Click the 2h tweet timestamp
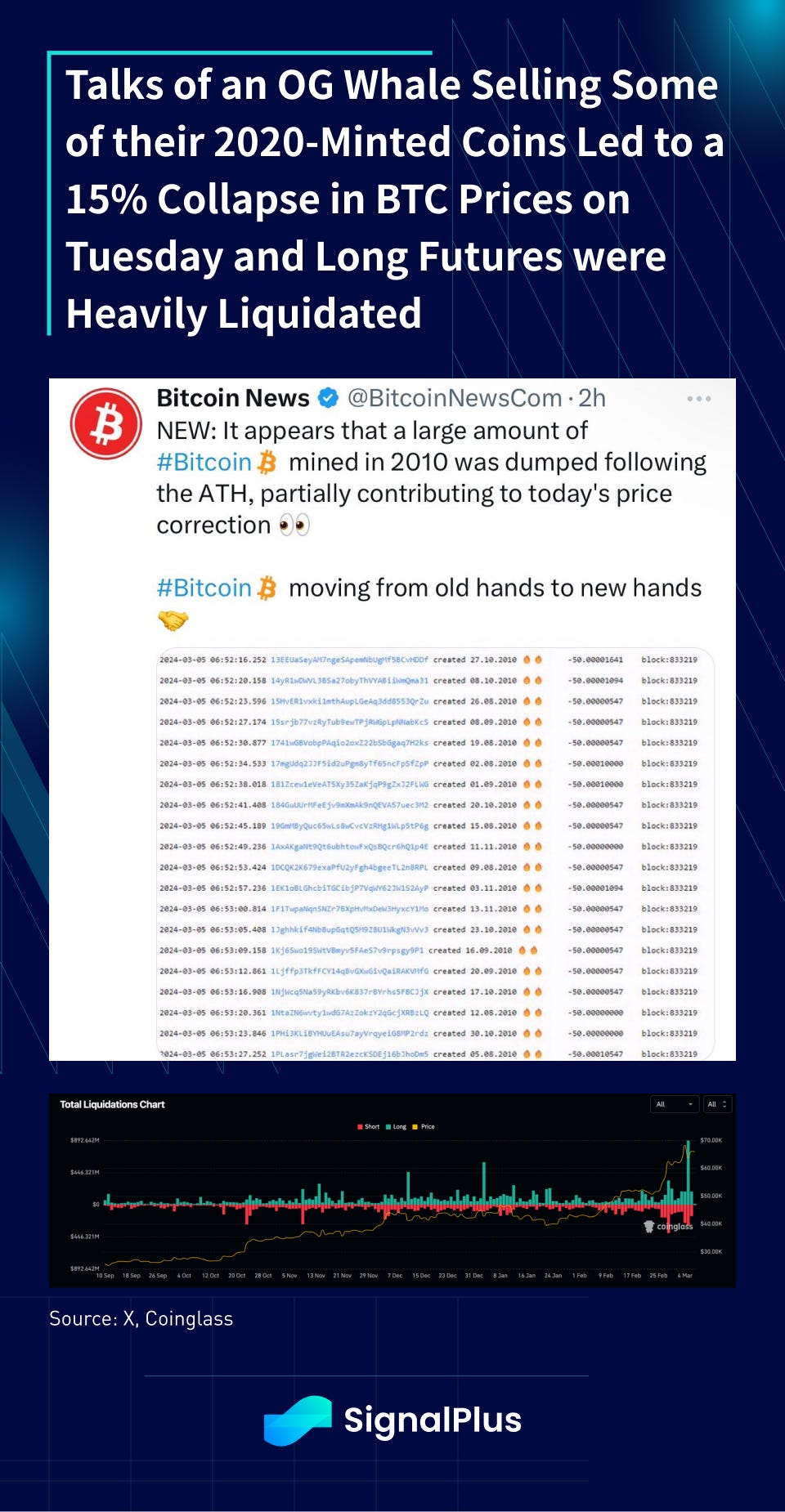This screenshot has height=1512, width=785. [592, 399]
